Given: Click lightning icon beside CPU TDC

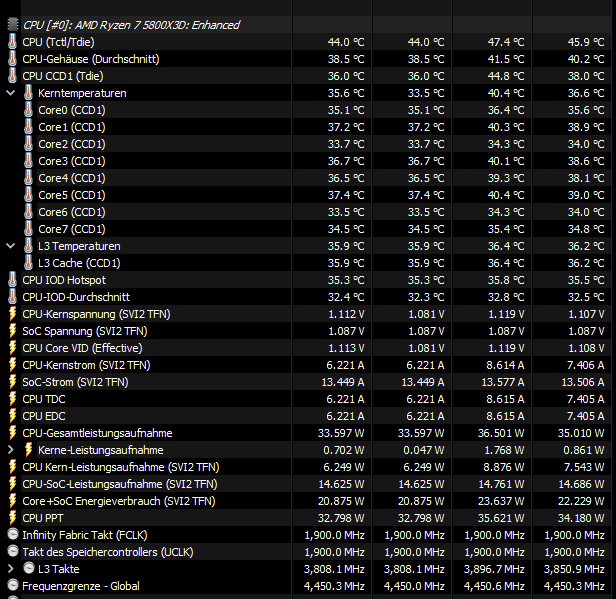Looking at the screenshot, I should pyautogui.click(x=13, y=399).
